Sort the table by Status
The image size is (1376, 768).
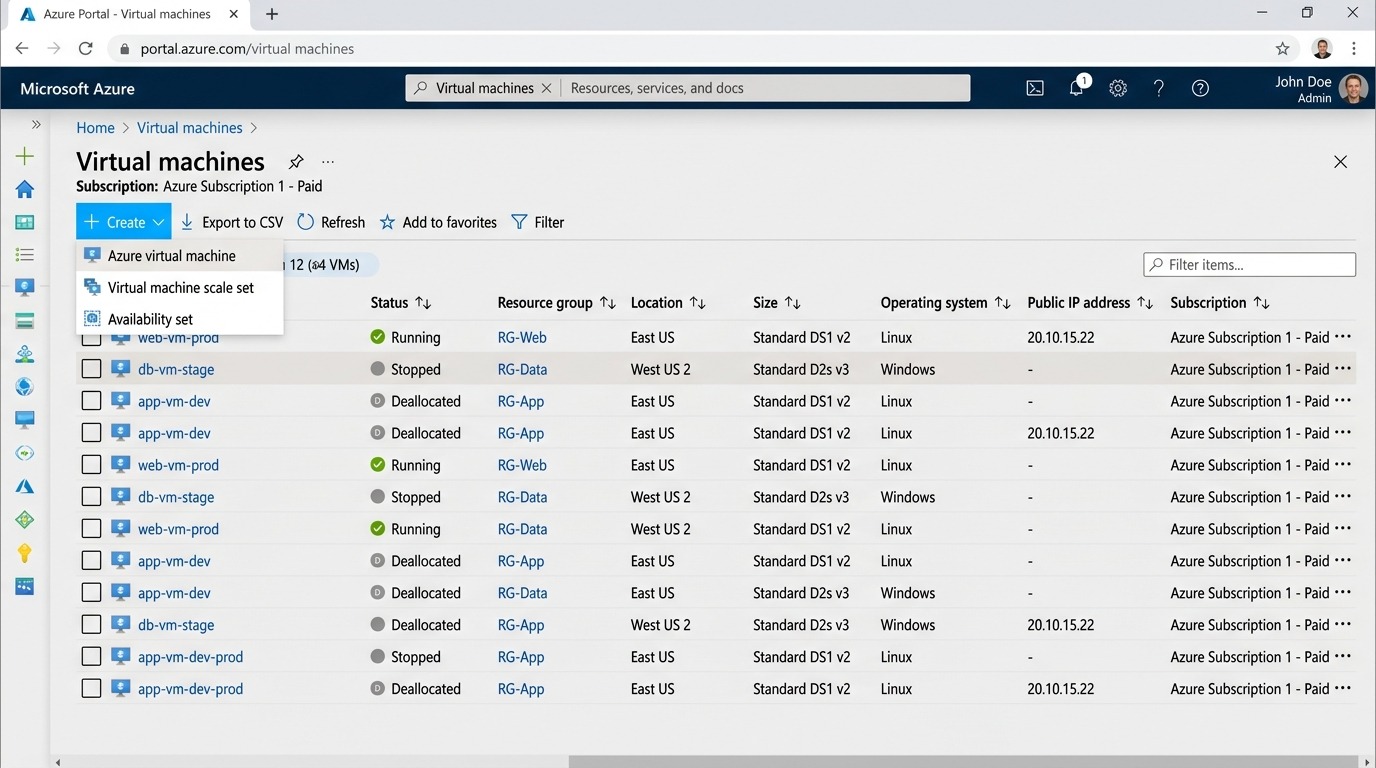(x=401, y=303)
